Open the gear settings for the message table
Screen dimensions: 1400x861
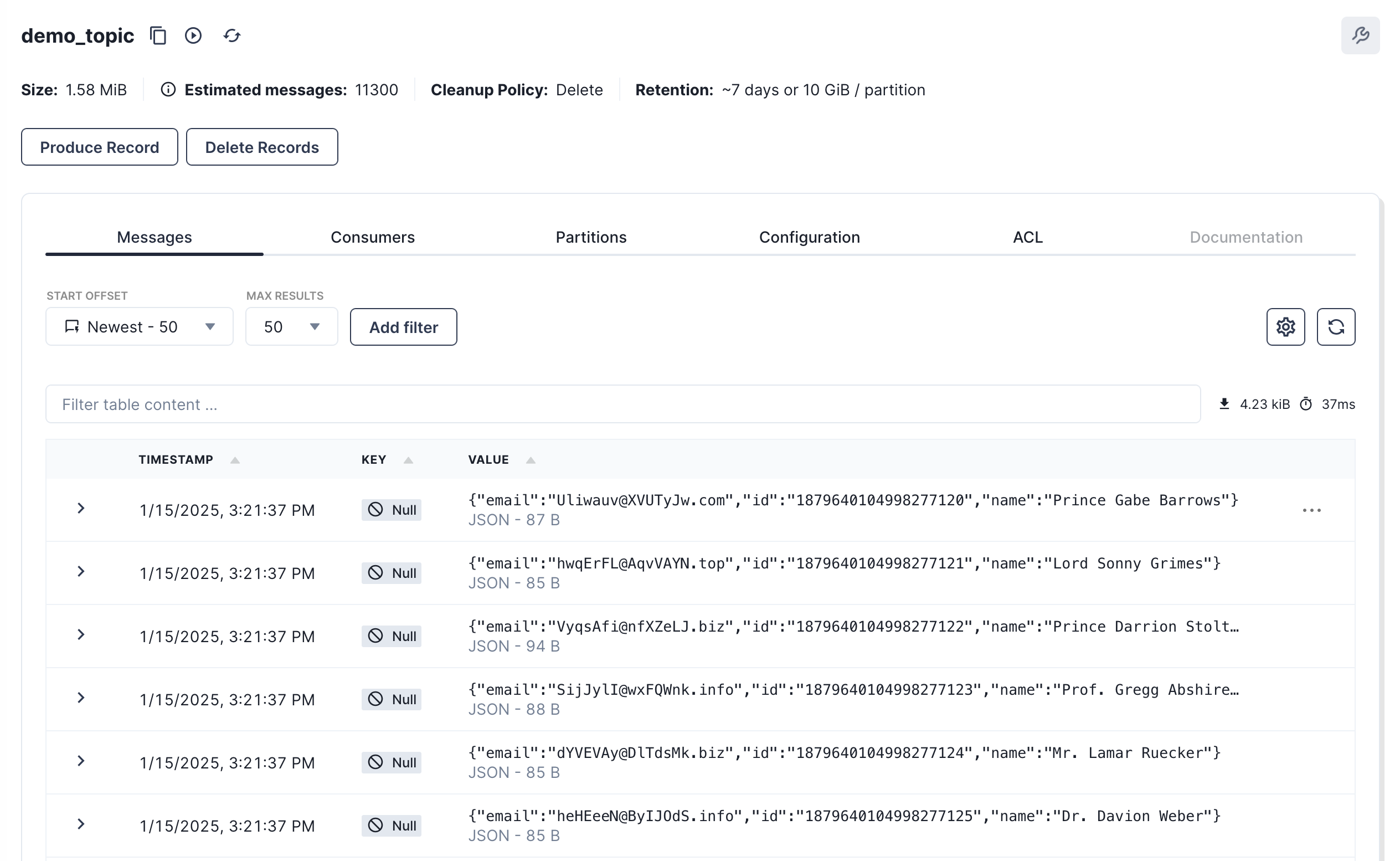tap(1285, 327)
